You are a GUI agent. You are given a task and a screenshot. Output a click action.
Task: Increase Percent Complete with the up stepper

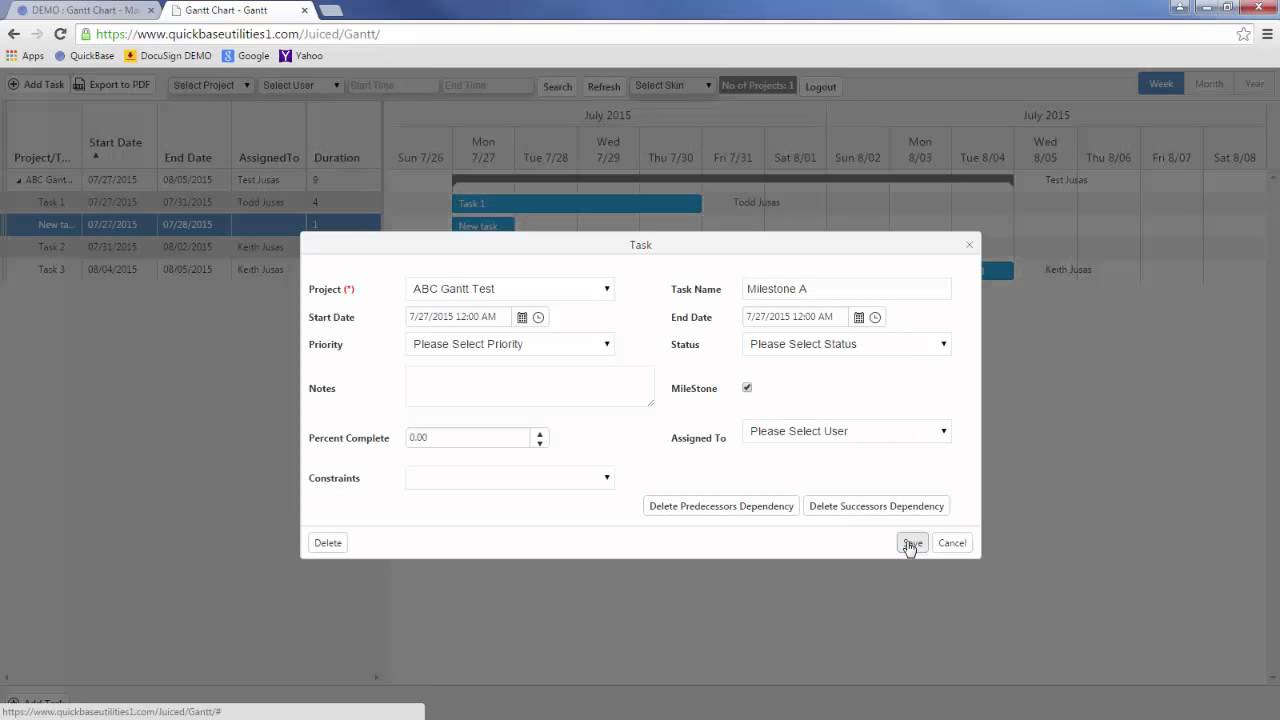tap(539, 433)
